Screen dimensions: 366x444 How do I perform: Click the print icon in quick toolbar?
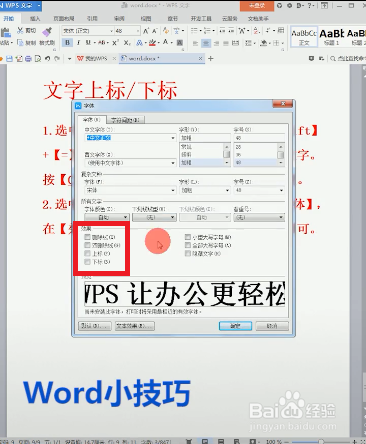[x=28, y=59]
